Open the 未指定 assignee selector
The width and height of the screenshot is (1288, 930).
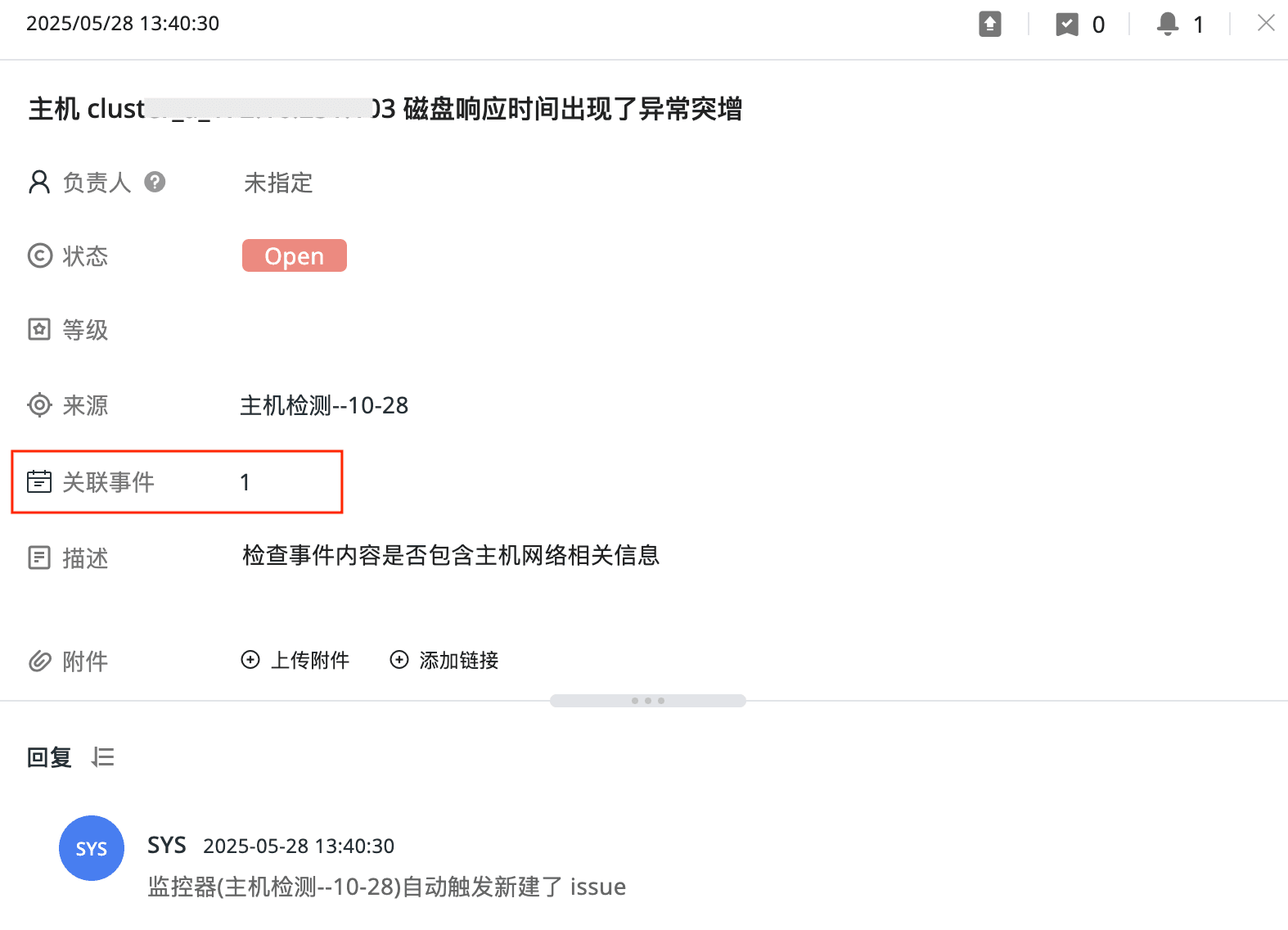[x=278, y=183]
